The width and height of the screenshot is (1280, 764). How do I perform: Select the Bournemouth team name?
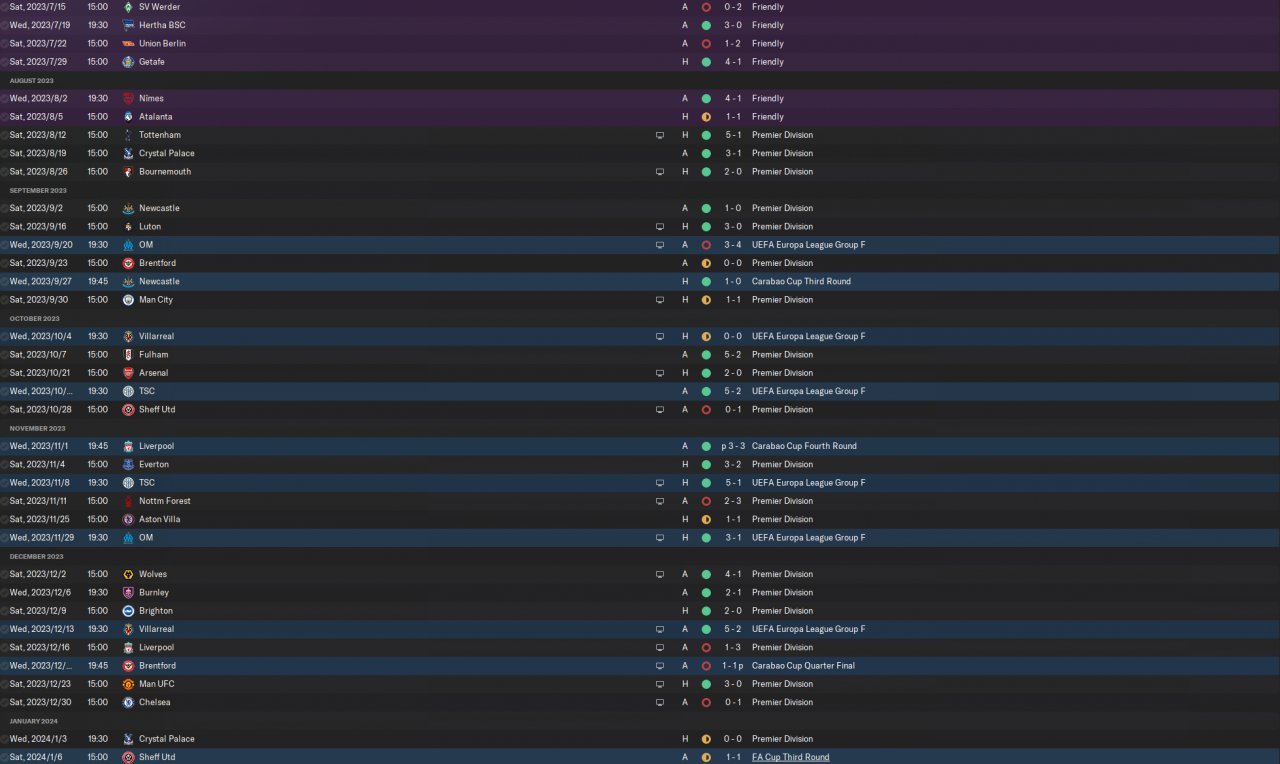pyautogui.click(x=165, y=172)
